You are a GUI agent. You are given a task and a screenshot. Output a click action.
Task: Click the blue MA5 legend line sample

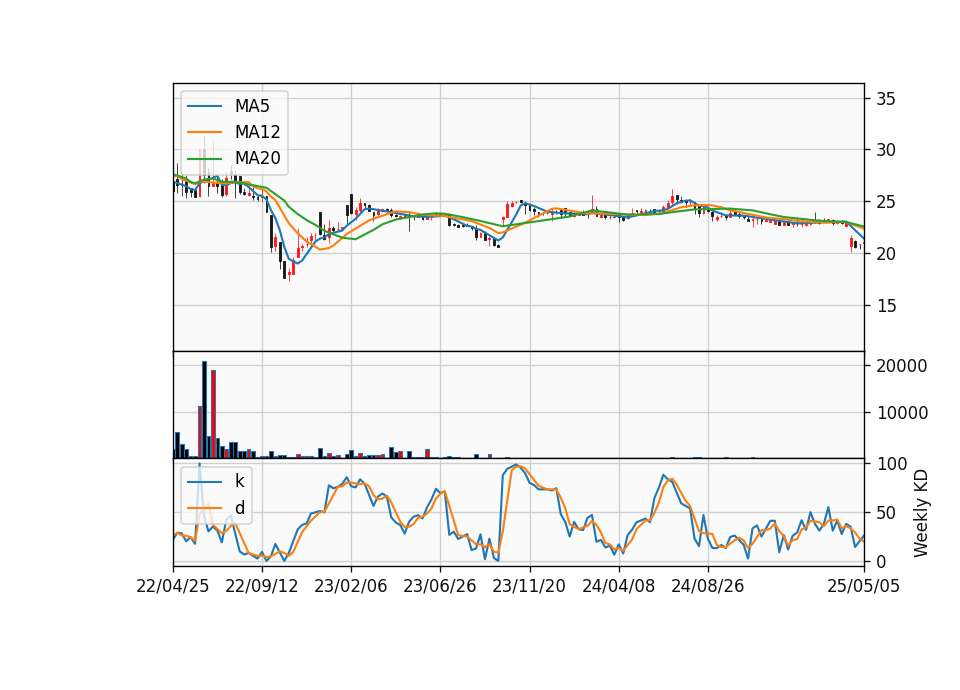coord(204,106)
